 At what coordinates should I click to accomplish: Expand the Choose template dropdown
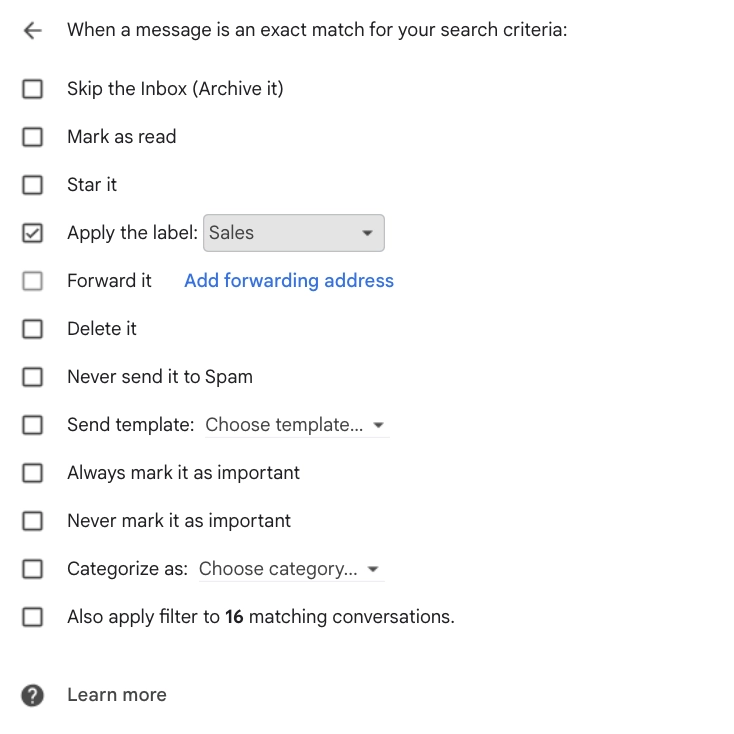coord(295,425)
